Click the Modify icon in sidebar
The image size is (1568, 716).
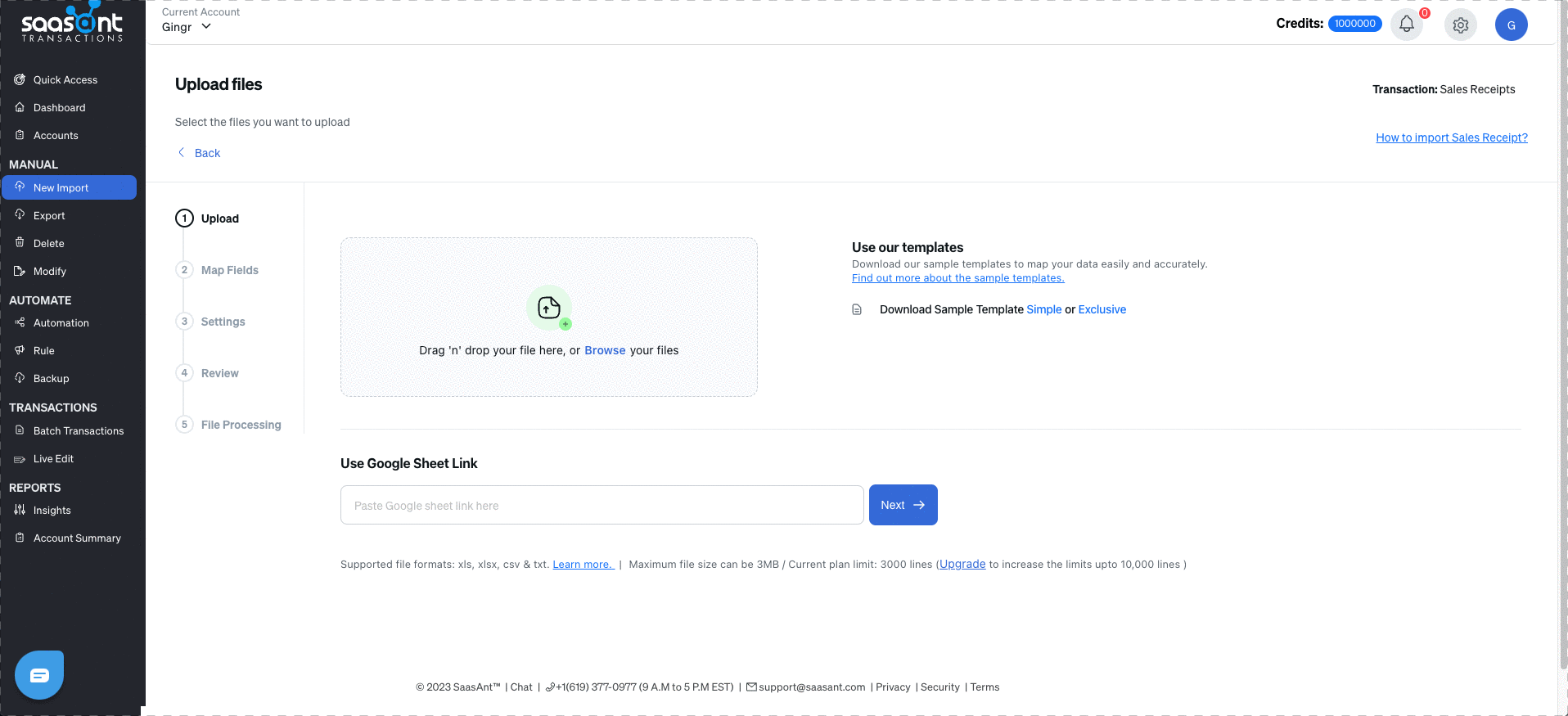(20, 271)
